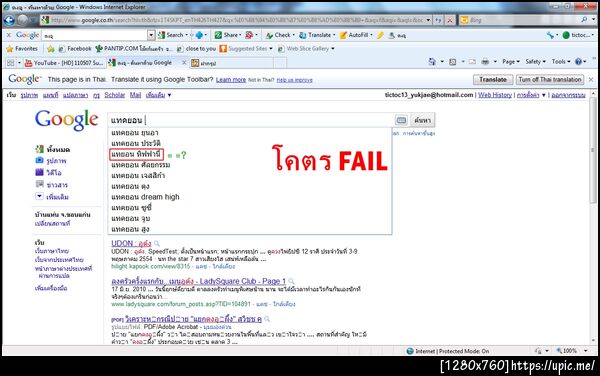Open the Quick Tabs grid icon
The width and height of the screenshot is (600, 376).
10,63
